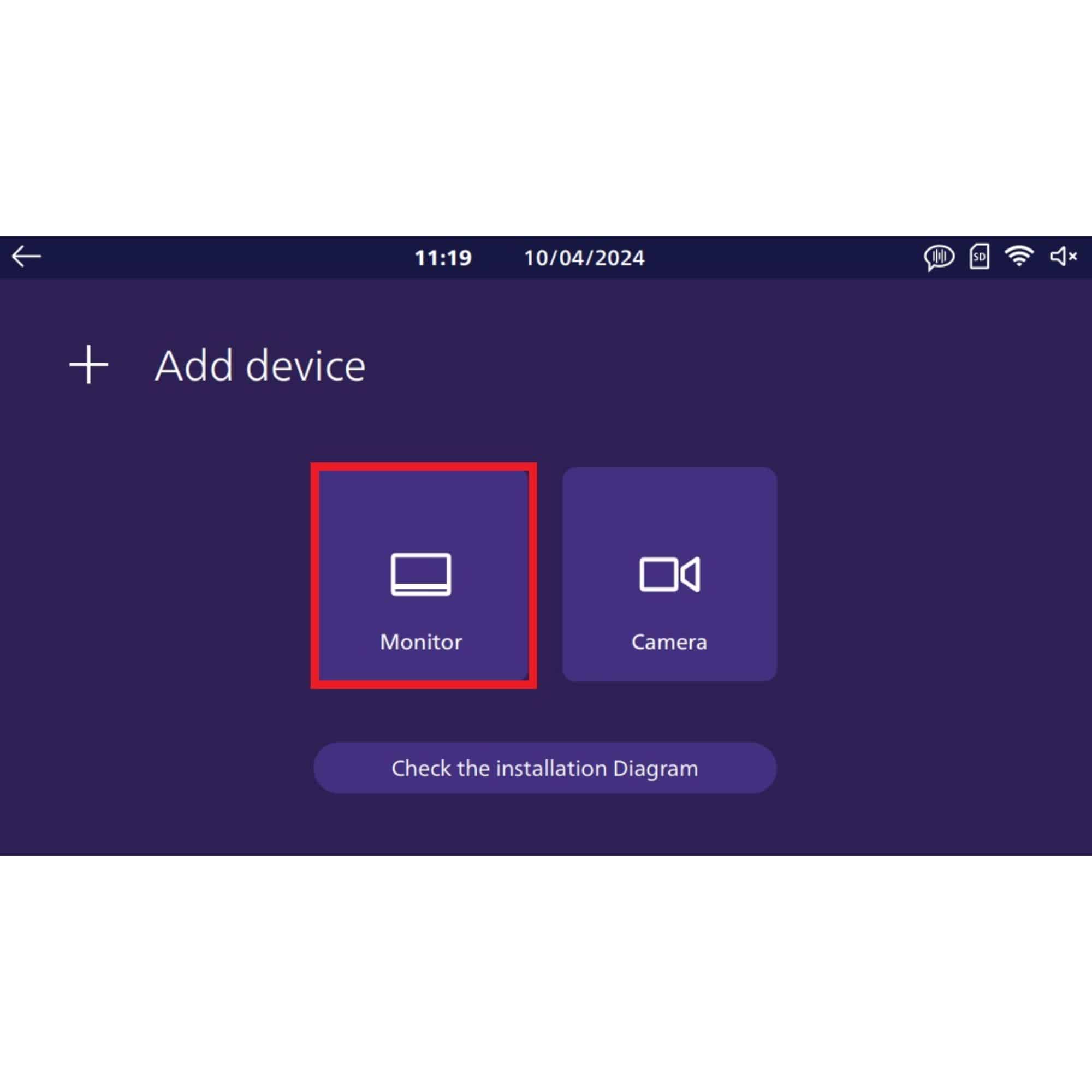
Task: Toggle the muted speaker icon
Action: pos(1063,257)
